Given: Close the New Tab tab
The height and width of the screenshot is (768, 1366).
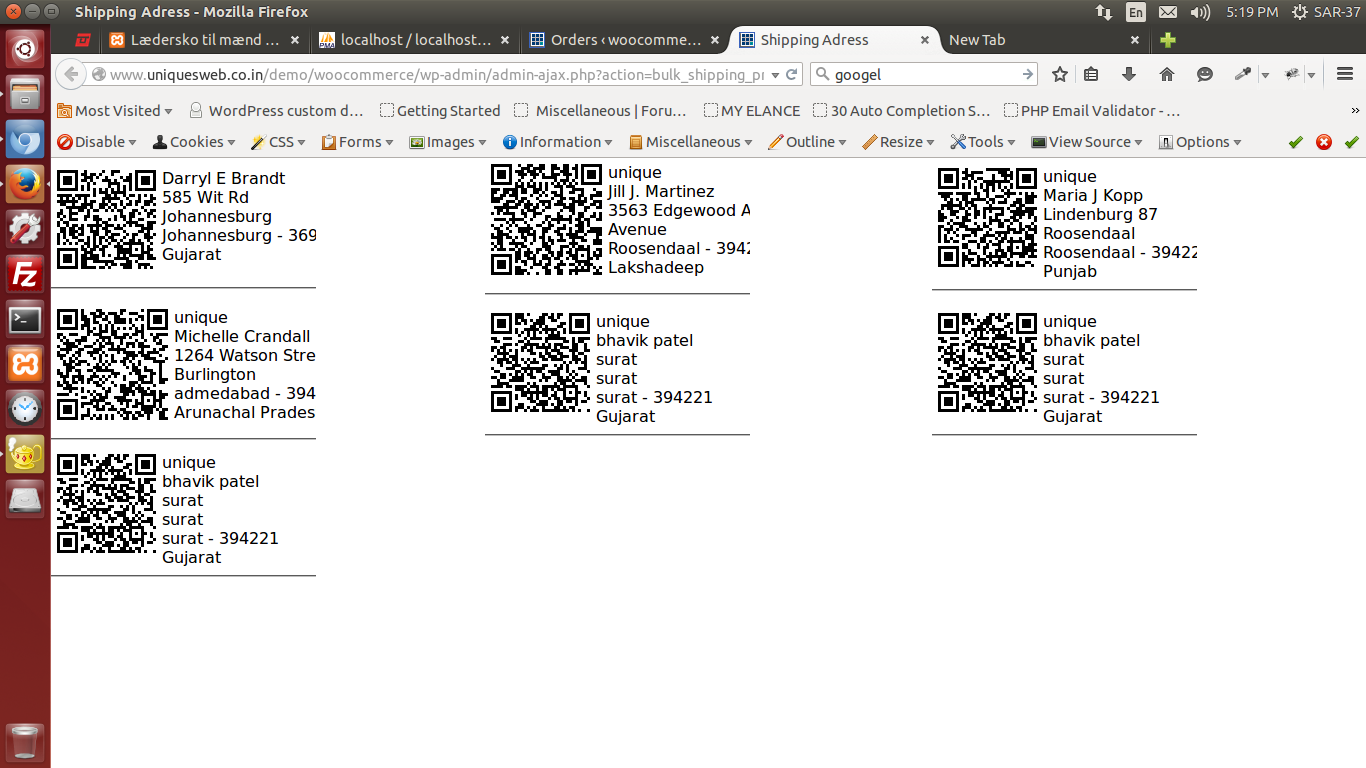Looking at the screenshot, I should tap(1135, 40).
